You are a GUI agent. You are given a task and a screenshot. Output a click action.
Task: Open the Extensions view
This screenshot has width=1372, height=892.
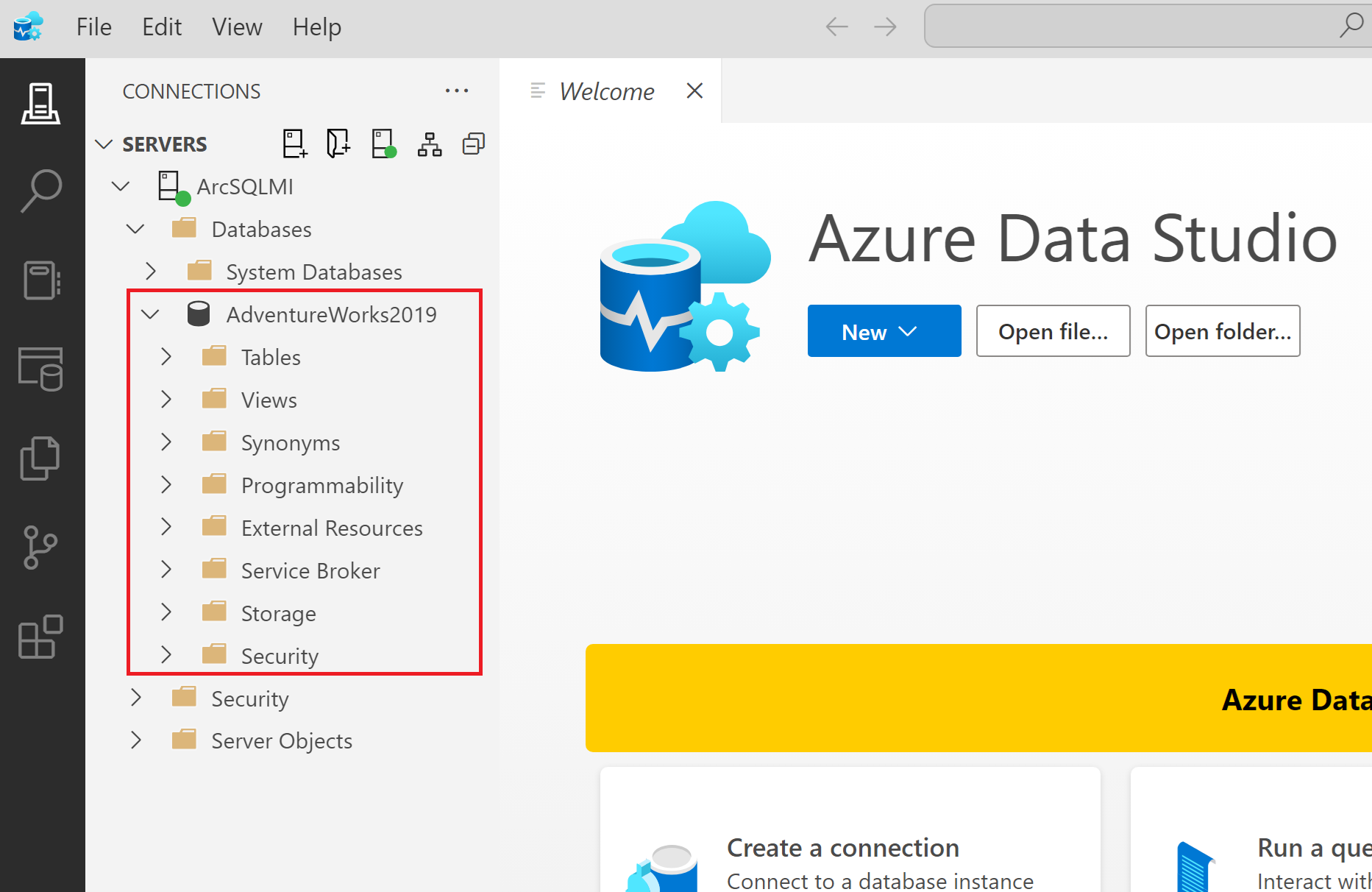41,636
